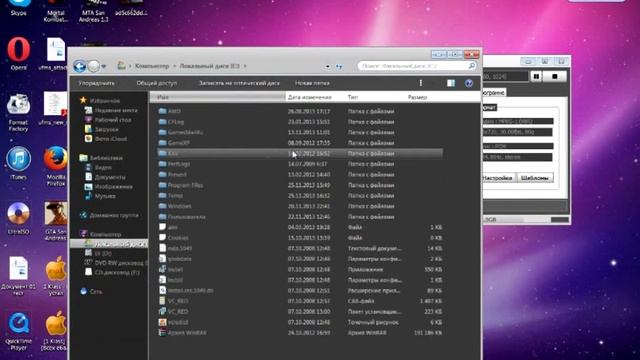This screenshot has width=640, height=360.
Task: Click the Приложение install file icon
Action: pos(162,269)
